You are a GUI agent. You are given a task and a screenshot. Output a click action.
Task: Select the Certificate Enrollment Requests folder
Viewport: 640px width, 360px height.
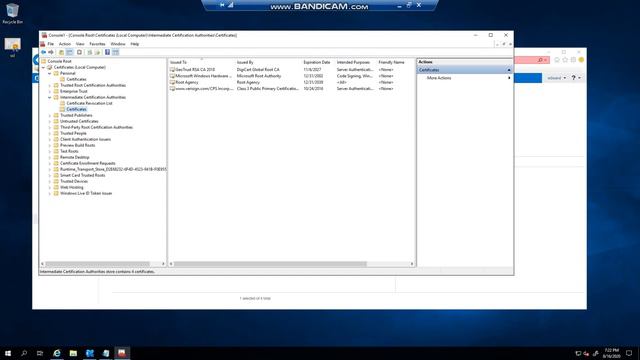click(87, 163)
